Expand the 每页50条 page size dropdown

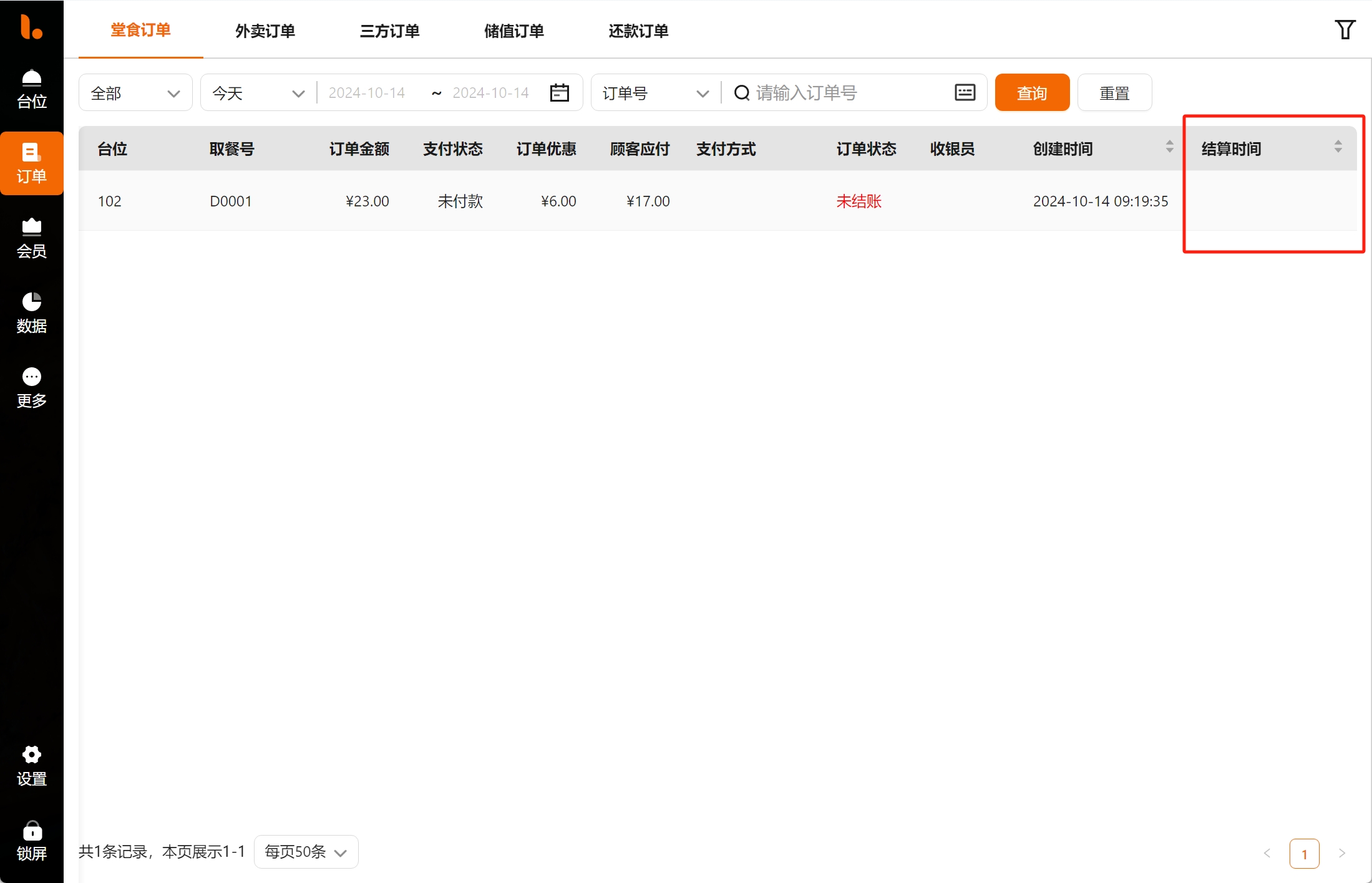pyautogui.click(x=306, y=852)
